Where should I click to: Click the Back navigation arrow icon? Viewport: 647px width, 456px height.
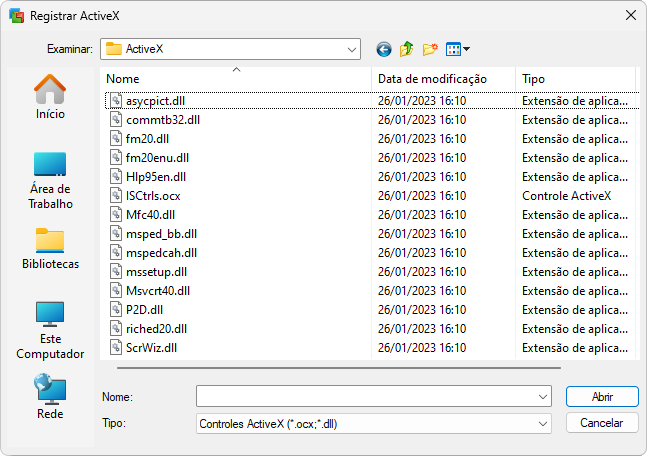pyautogui.click(x=383, y=49)
